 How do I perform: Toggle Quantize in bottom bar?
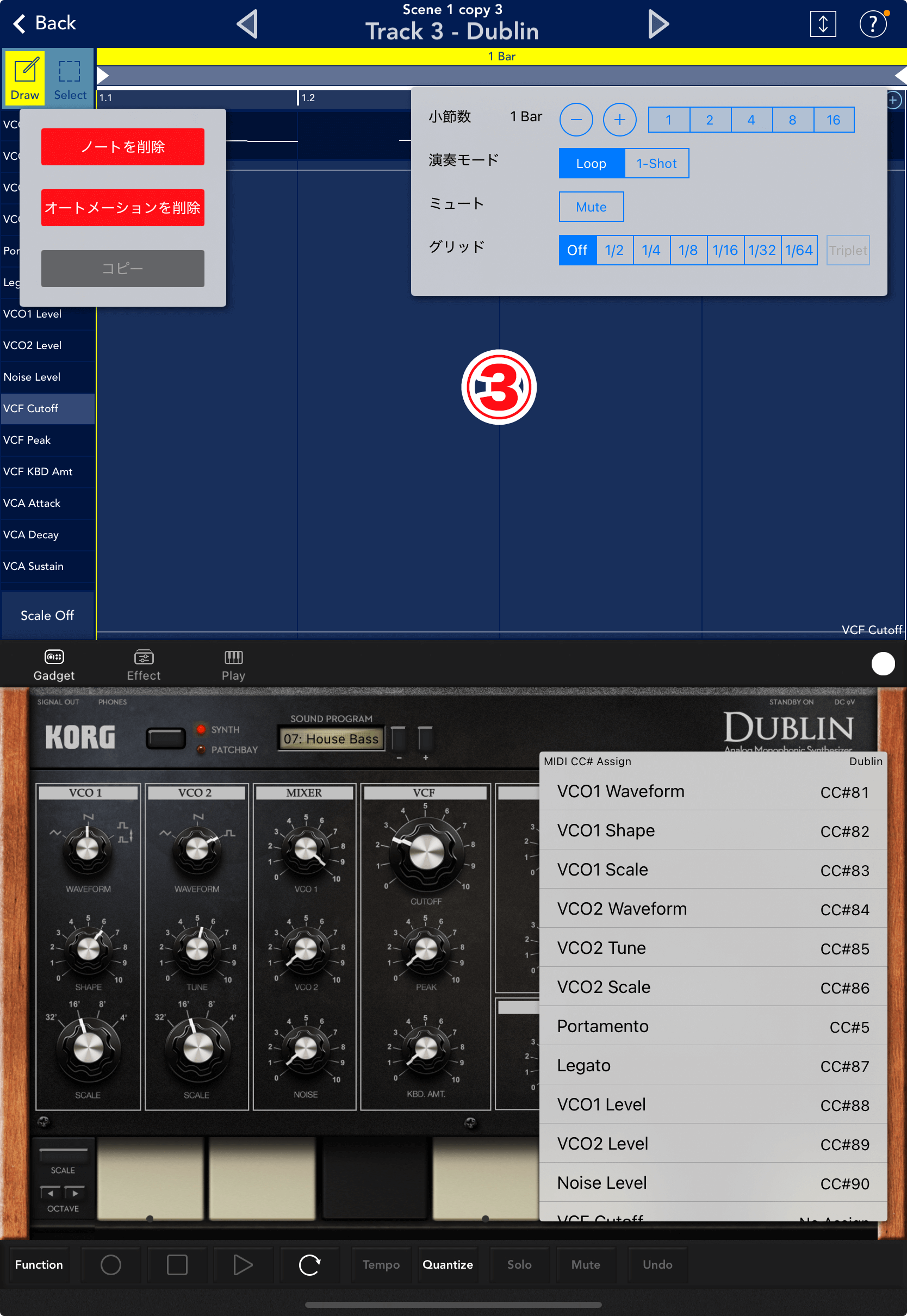click(448, 1264)
